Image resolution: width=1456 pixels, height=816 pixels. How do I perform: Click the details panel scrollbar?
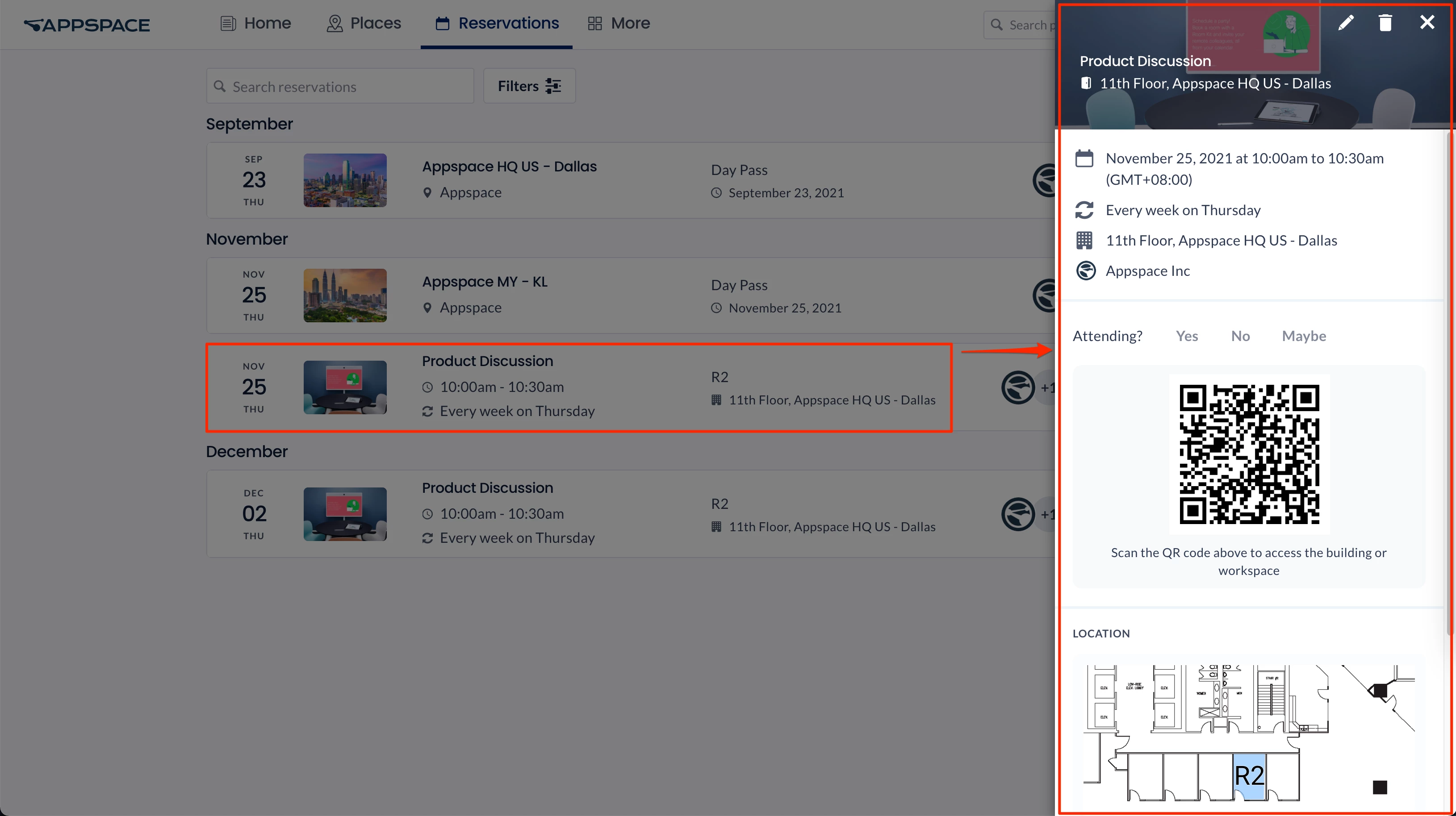(x=1449, y=384)
